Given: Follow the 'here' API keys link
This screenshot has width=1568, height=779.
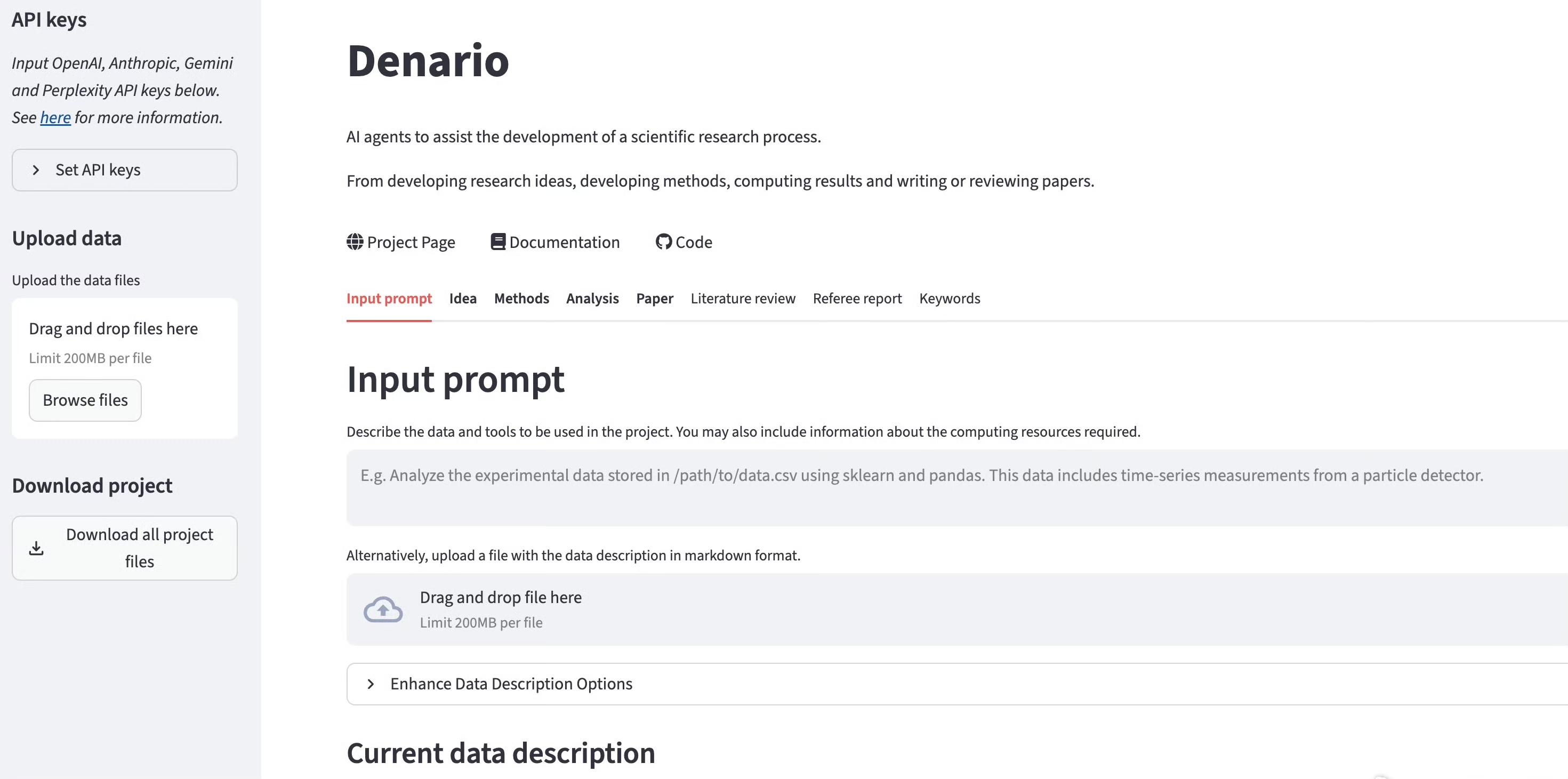Looking at the screenshot, I should pyautogui.click(x=55, y=117).
